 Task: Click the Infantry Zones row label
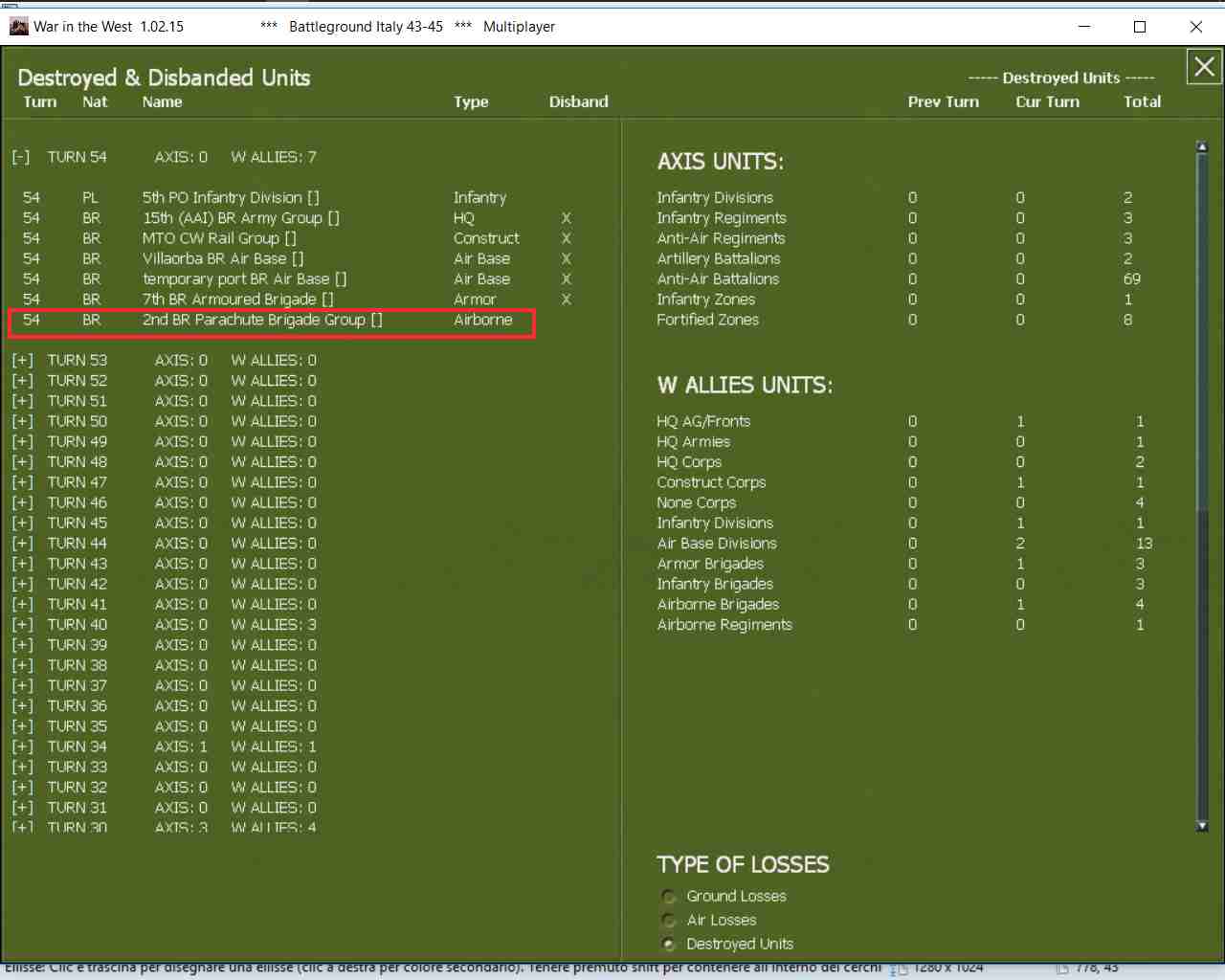(x=706, y=300)
